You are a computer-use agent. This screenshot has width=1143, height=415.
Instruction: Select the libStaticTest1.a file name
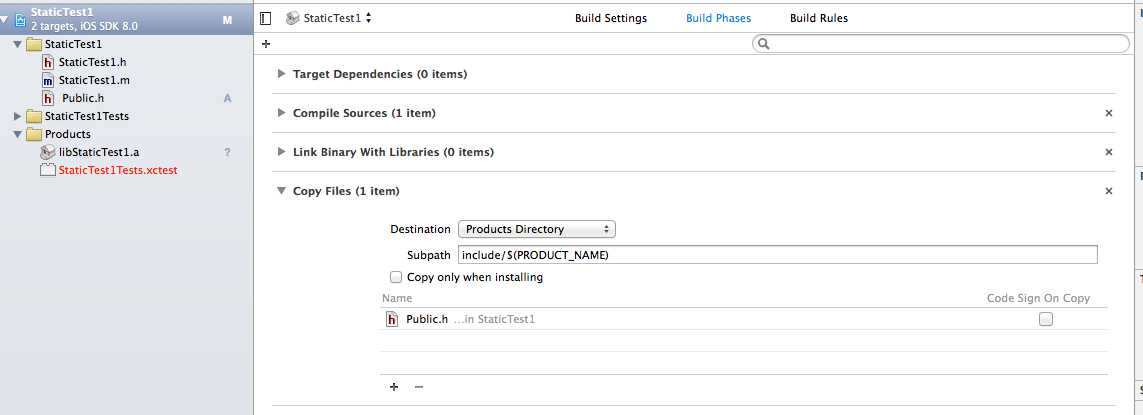coord(99,152)
